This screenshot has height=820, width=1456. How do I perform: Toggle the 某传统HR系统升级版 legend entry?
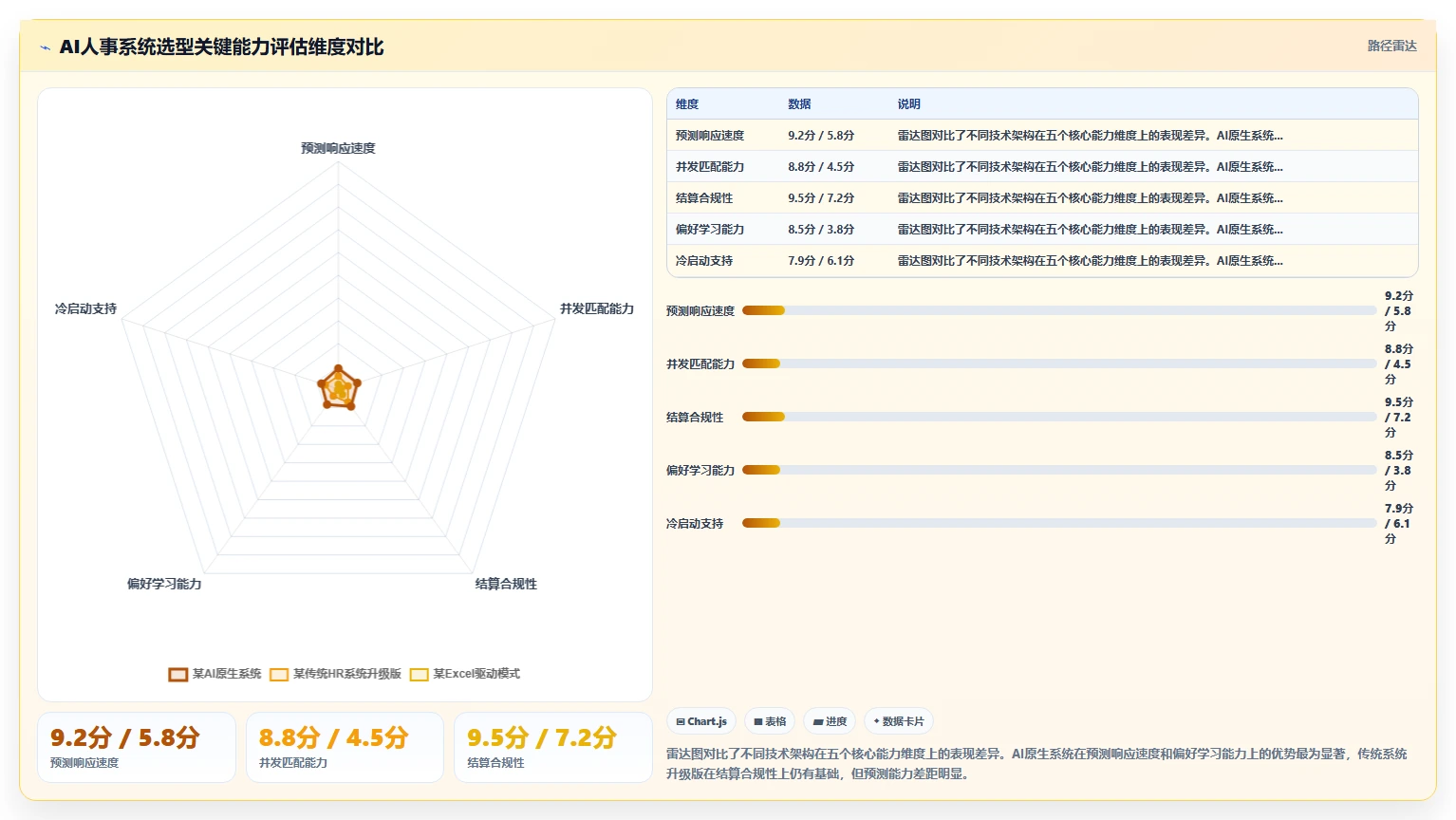(x=336, y=674)
